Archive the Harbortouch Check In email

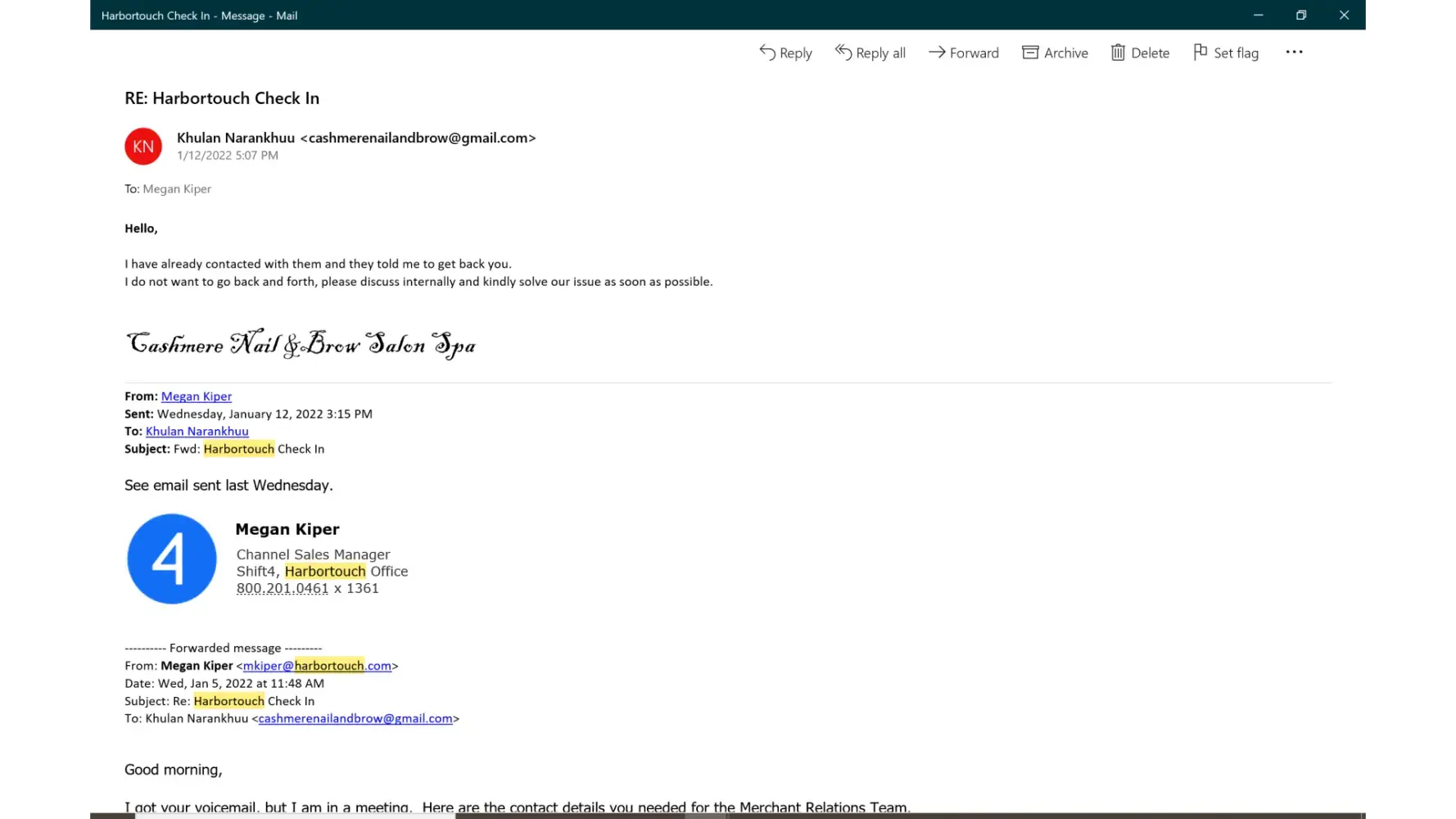1055,52
